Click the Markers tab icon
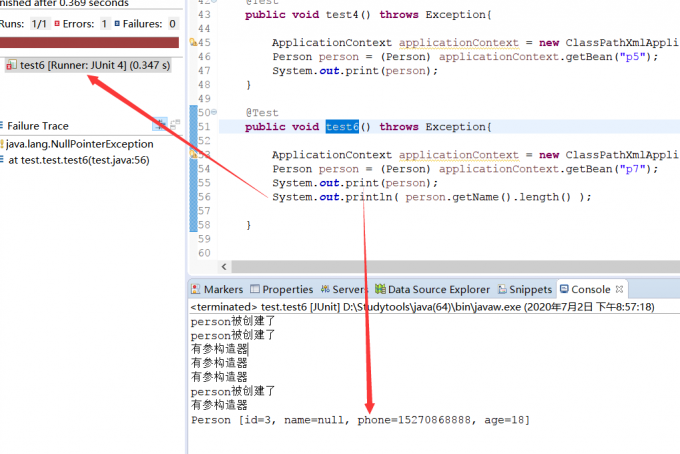This screenshot has width=680, height=454. (196, 289)
